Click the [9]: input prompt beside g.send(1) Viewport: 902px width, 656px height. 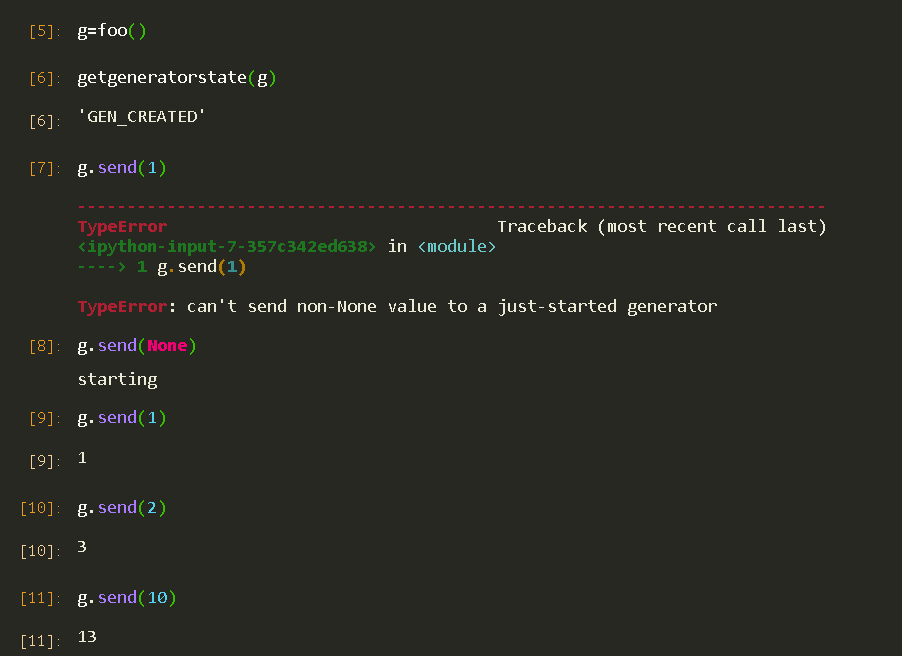(44, 418)
